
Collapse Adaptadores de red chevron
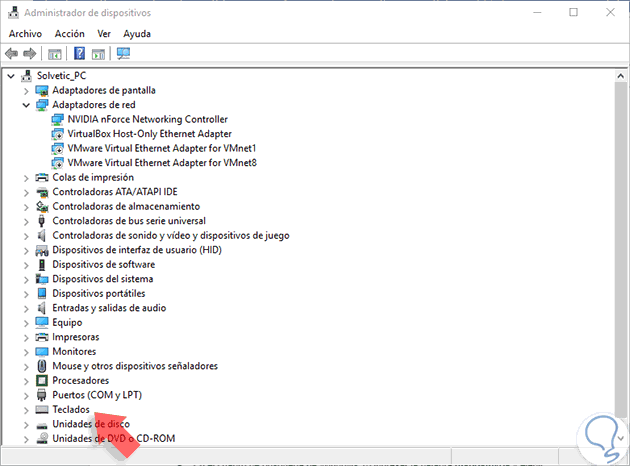(x=26, y=105)
